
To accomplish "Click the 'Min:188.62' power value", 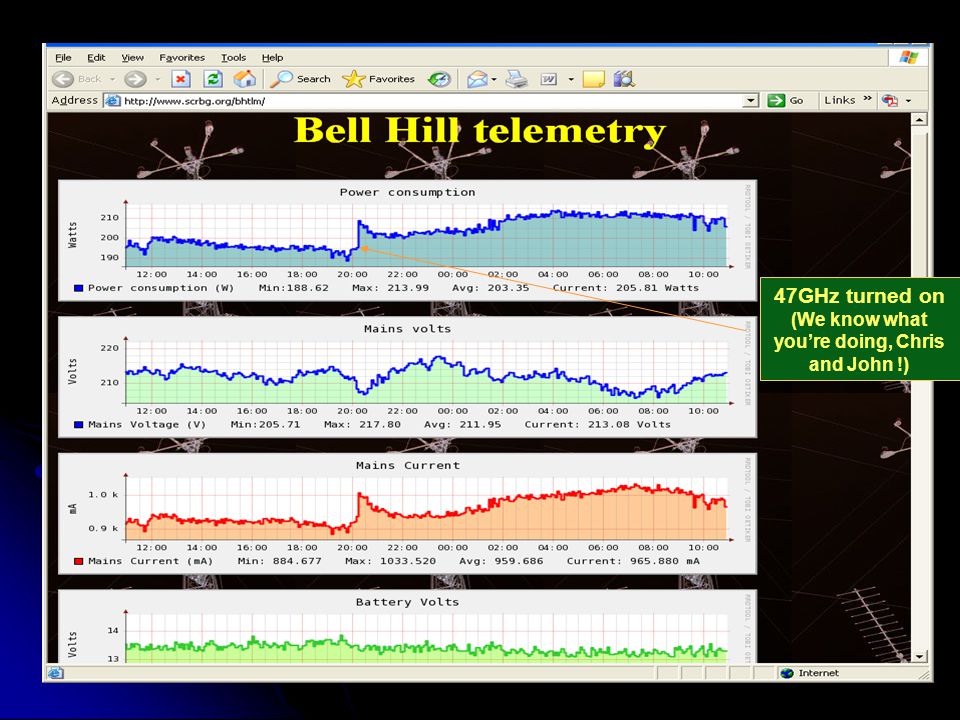I will point(294,288).
